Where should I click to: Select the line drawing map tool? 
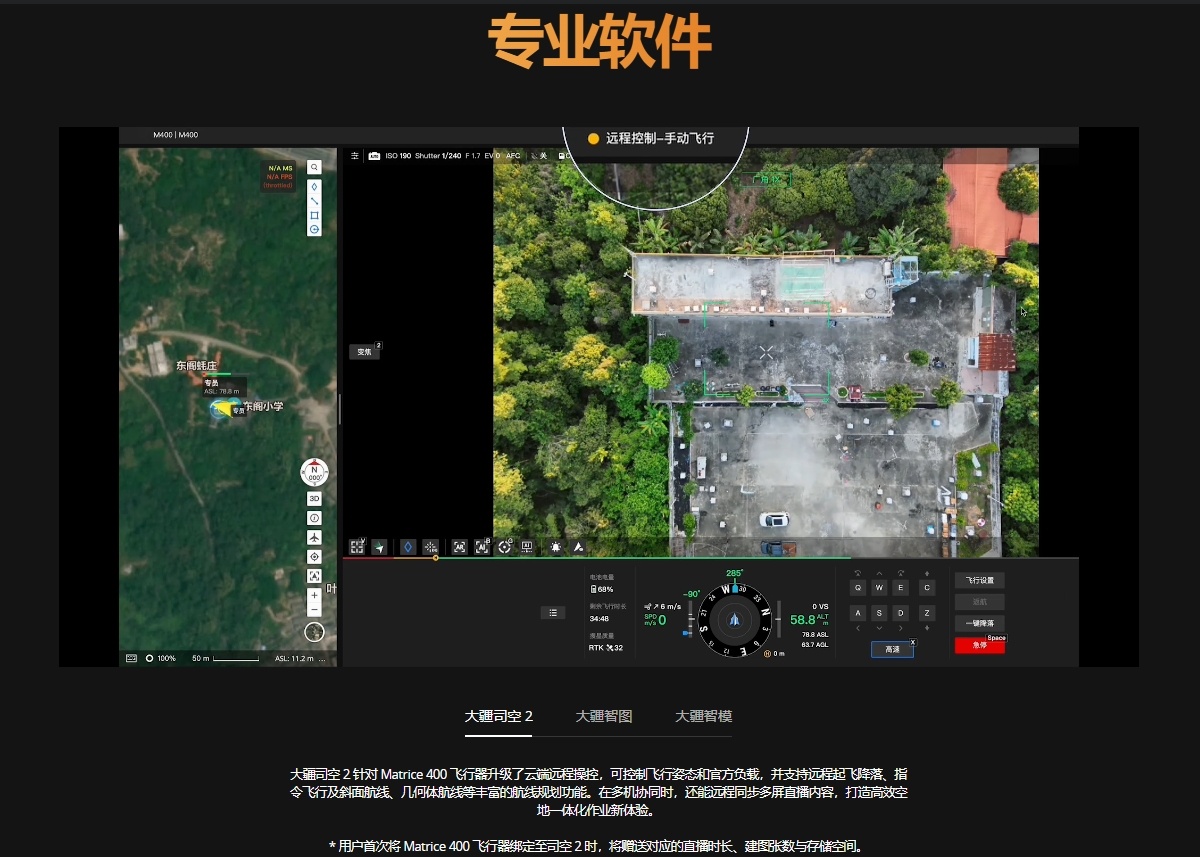point(314,201)
